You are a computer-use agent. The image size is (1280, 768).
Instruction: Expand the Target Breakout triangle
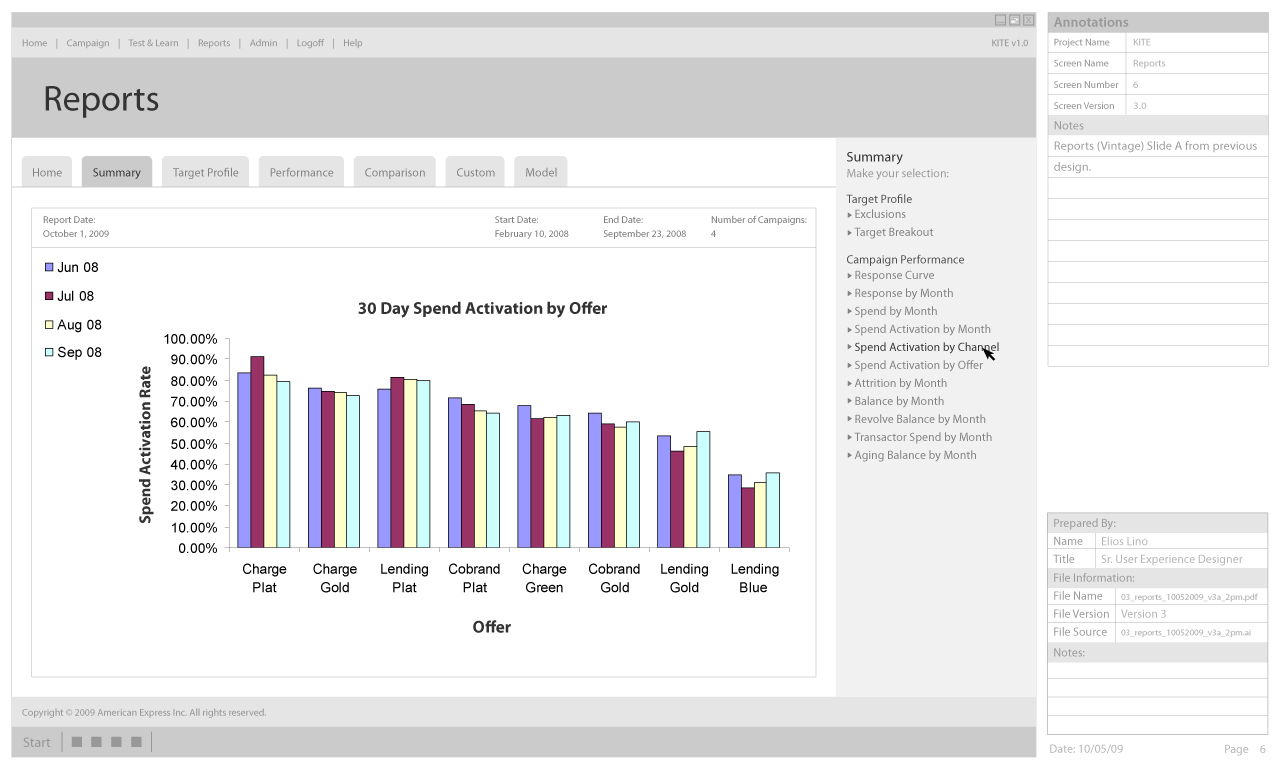pyautogui.click(x=850, y=233)
